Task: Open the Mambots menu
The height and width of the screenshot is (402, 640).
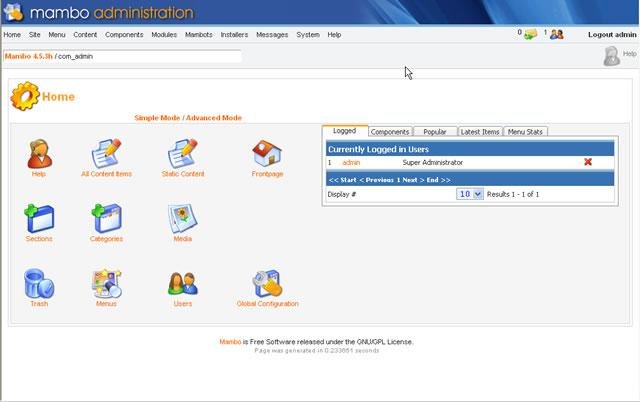Action: coord(198,35)
